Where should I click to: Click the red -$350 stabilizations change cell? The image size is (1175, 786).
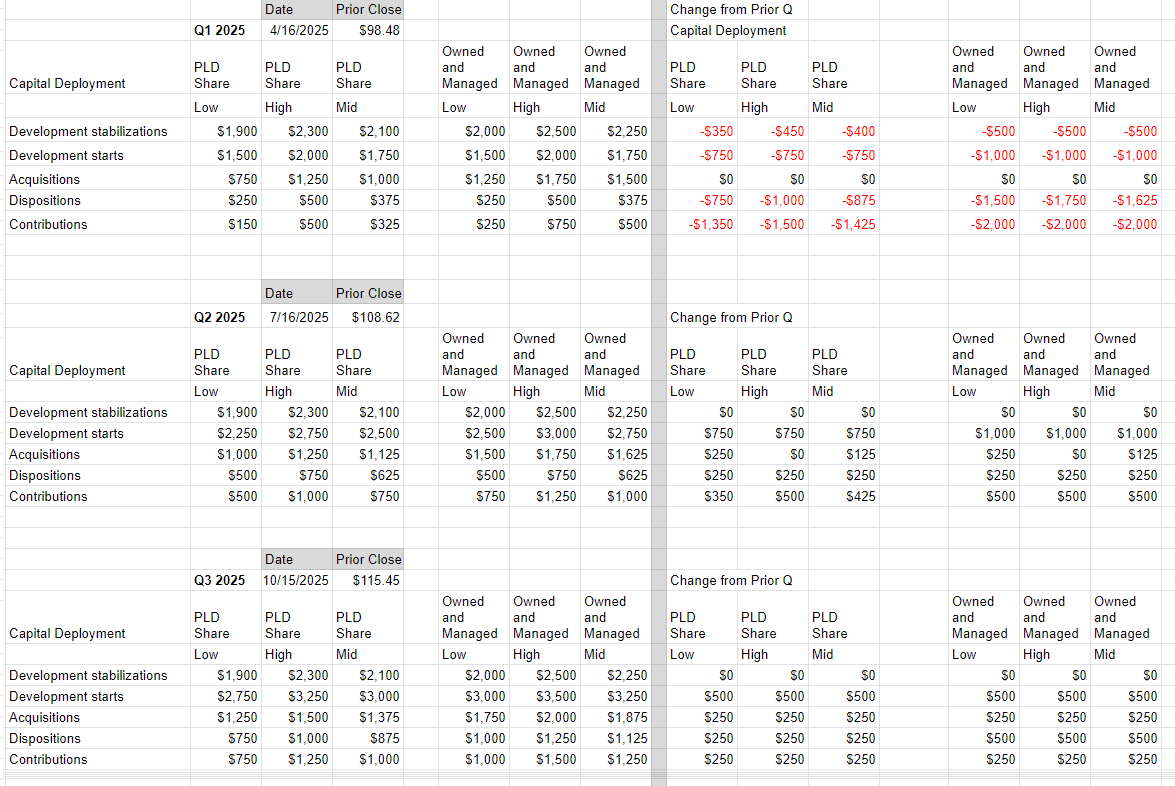click(x=701, y=132)
